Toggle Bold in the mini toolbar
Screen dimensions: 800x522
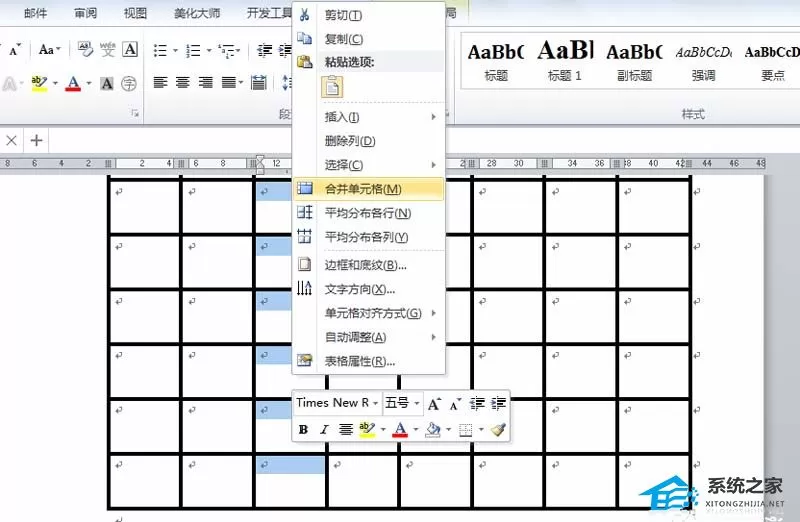coord(303,430)
